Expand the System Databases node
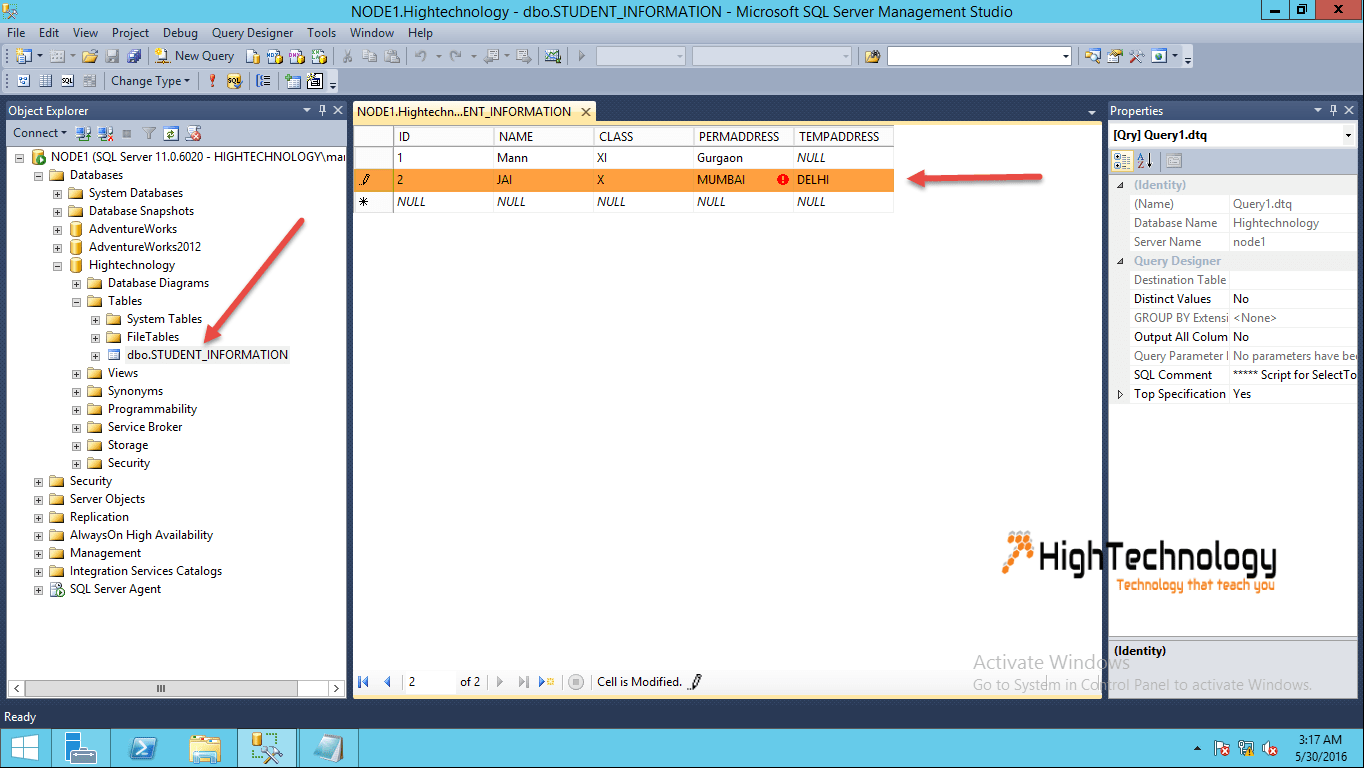 58,193
